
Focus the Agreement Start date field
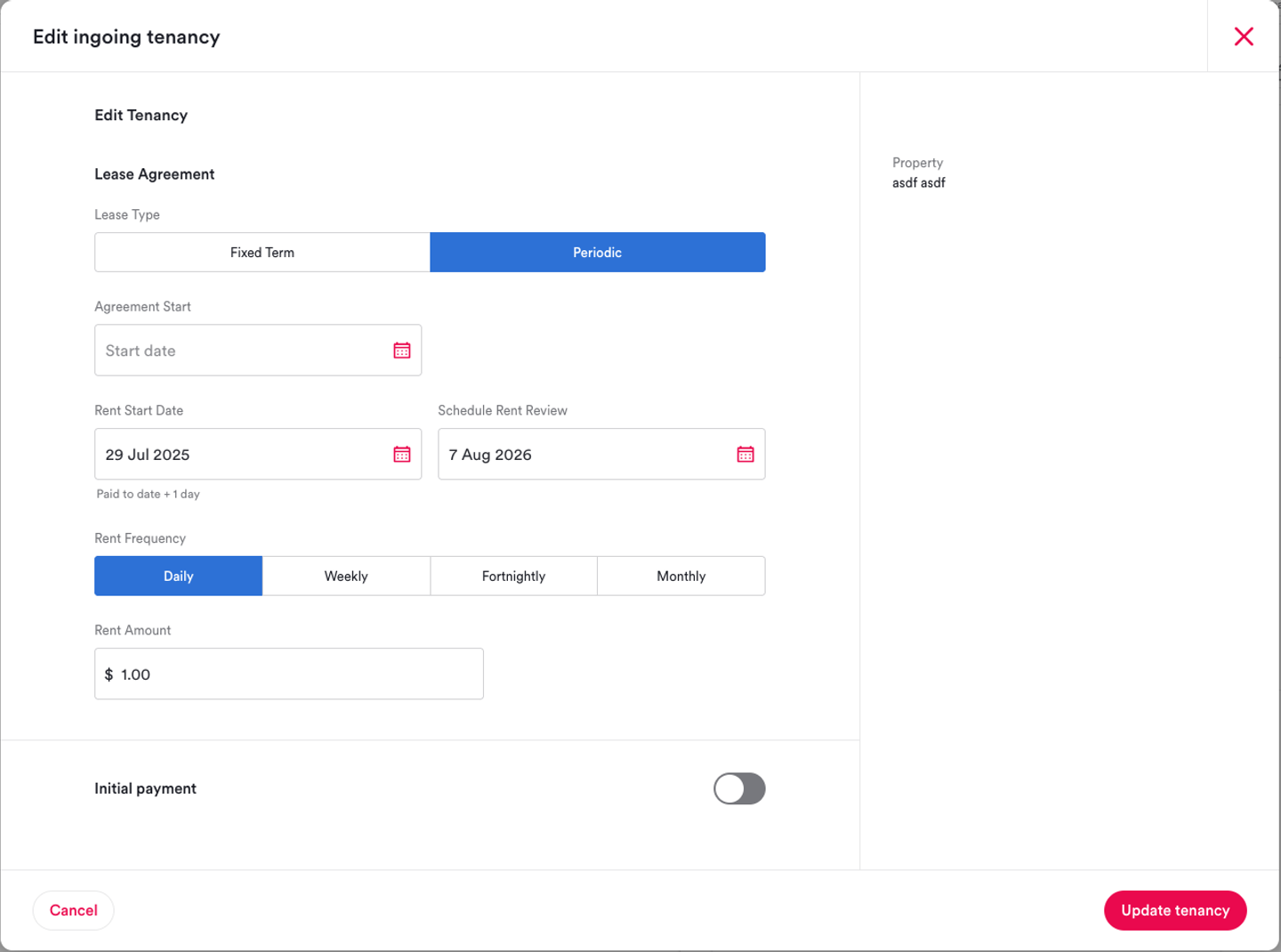[x=258, y=351]
